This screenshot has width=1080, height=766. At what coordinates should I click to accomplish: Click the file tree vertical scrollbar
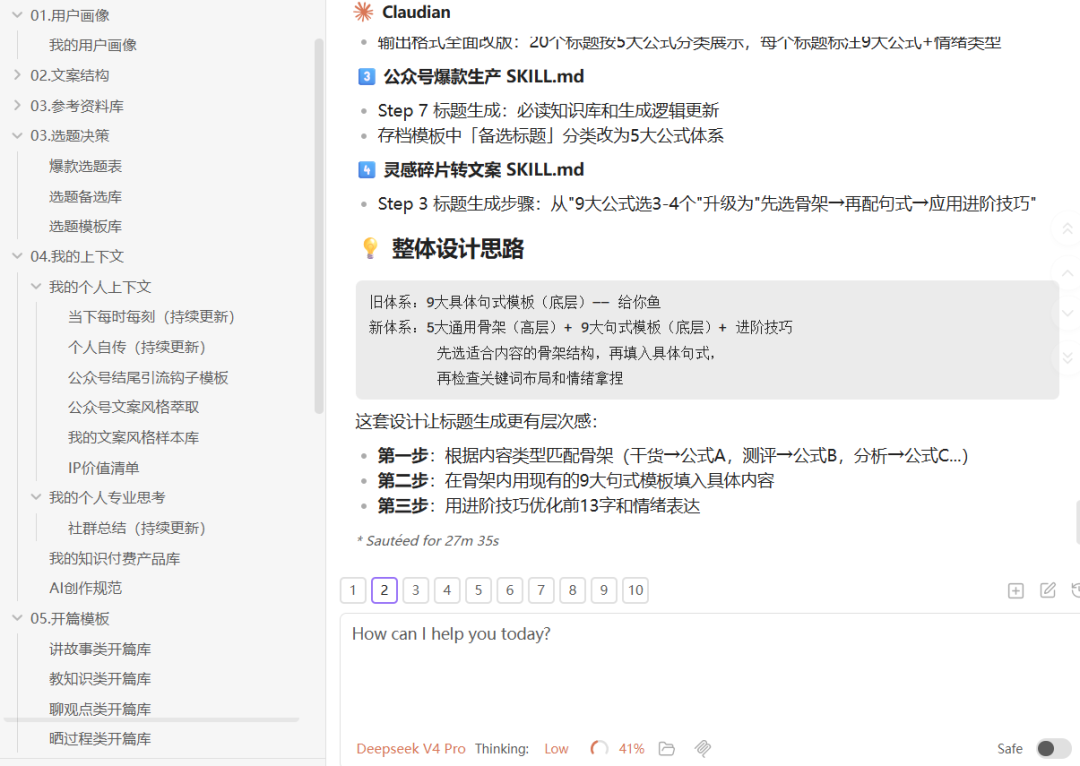click(x=319, y=226)
